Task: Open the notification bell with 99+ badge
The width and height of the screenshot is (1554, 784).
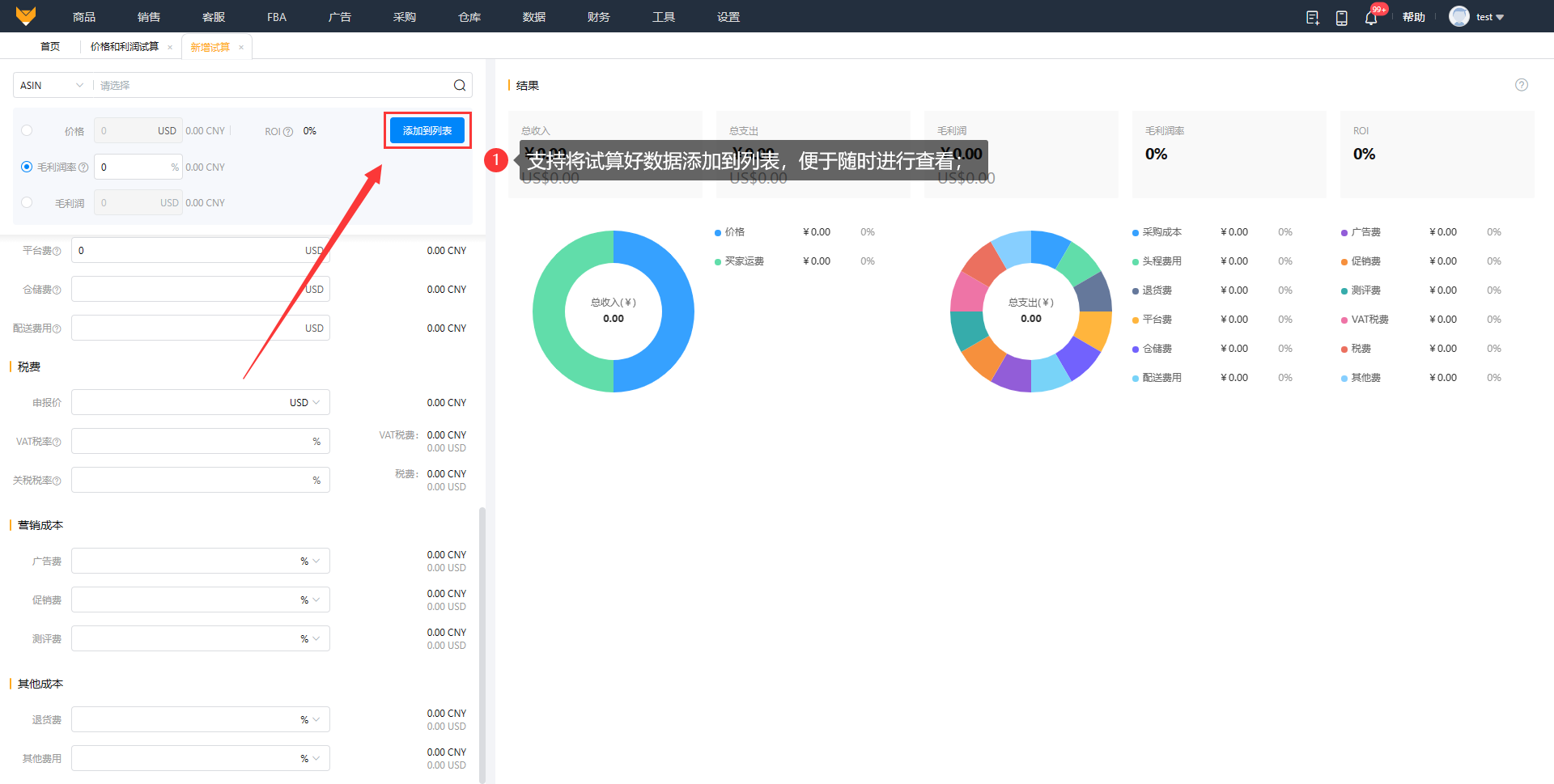Action: click(x=1371, y=18)
